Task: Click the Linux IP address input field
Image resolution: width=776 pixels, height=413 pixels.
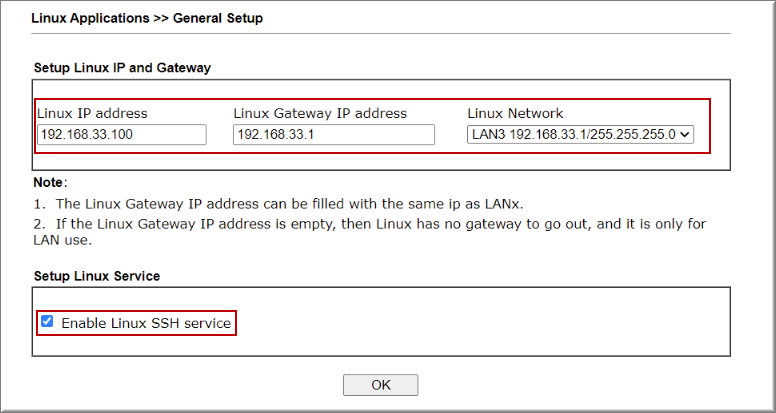Action: point(122,135)
